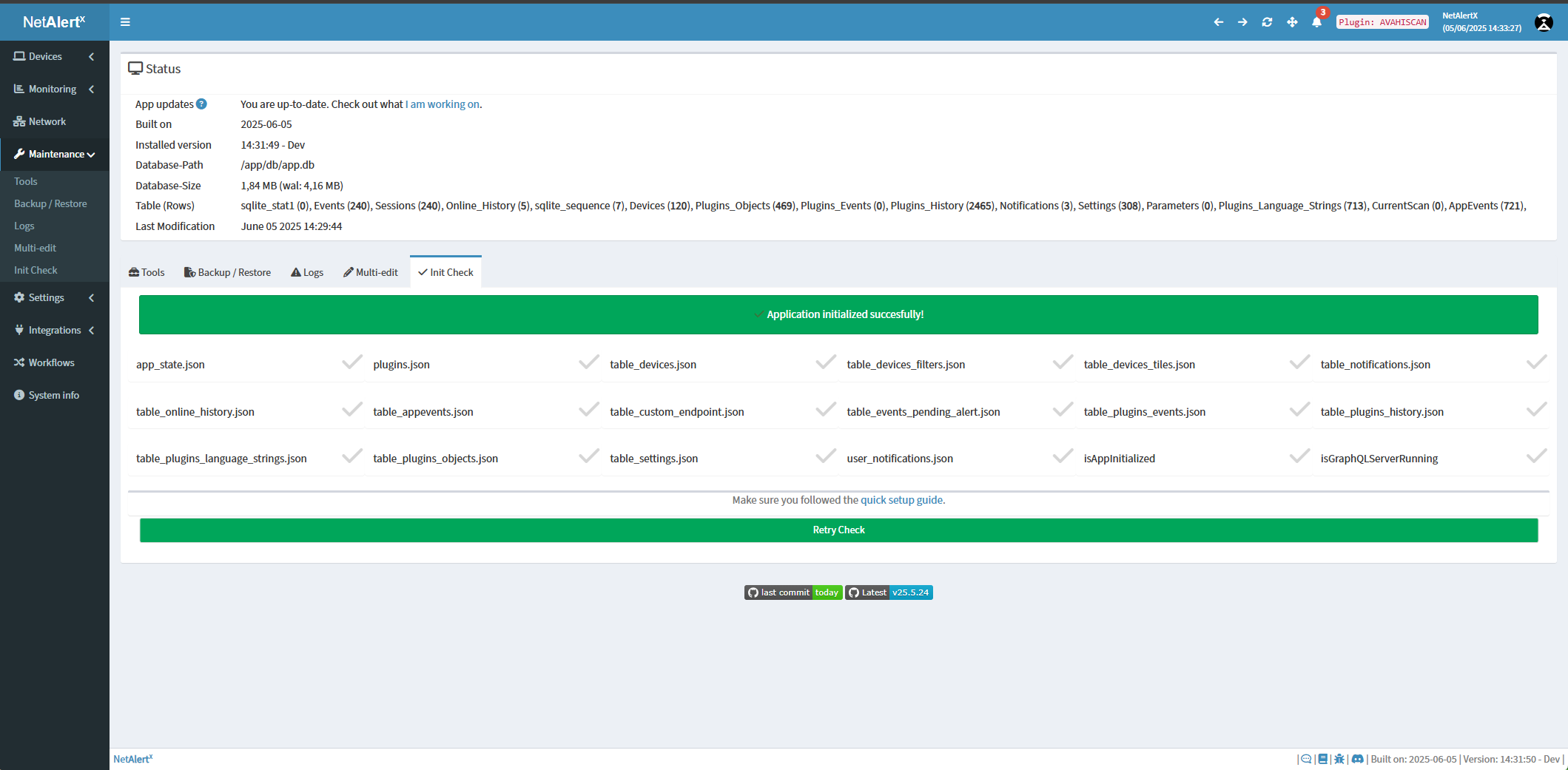
Task: Click the checkmark next to app_state.json
Action: 352,362
